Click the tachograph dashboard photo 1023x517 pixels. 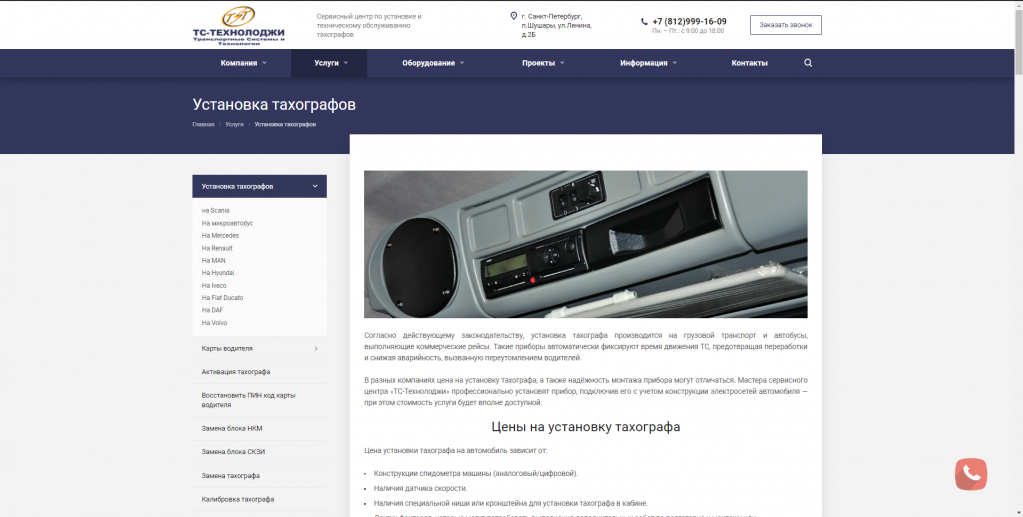pyautogui.click(x=585, y=244)
